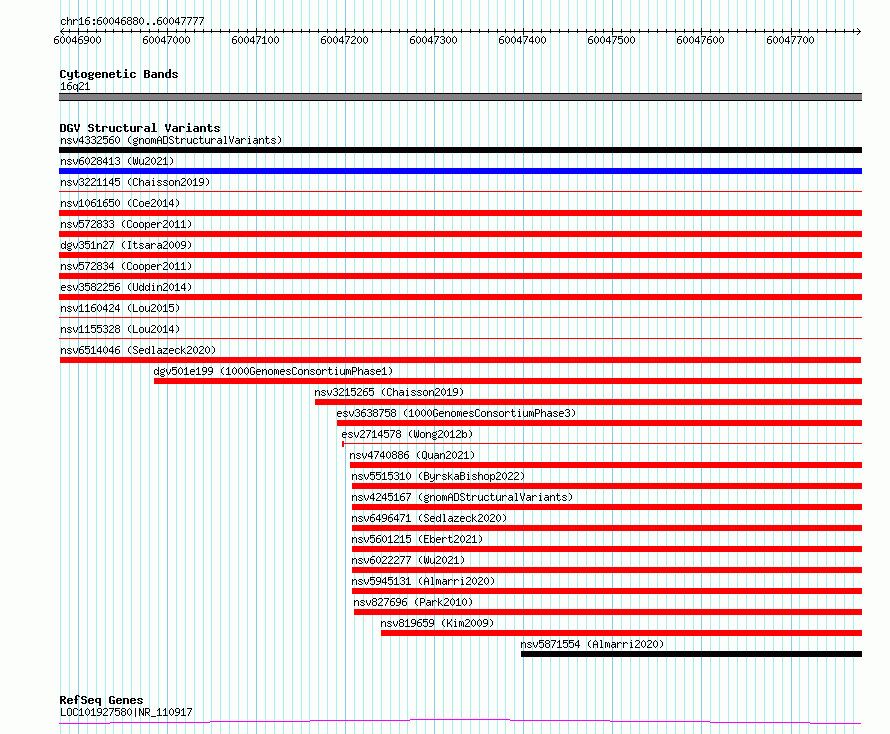The height and width of the screenshot is (734, 890).
Task: Open the nsv3221145 (Chaisson2019) variant
Action: [x=135, y=182]
